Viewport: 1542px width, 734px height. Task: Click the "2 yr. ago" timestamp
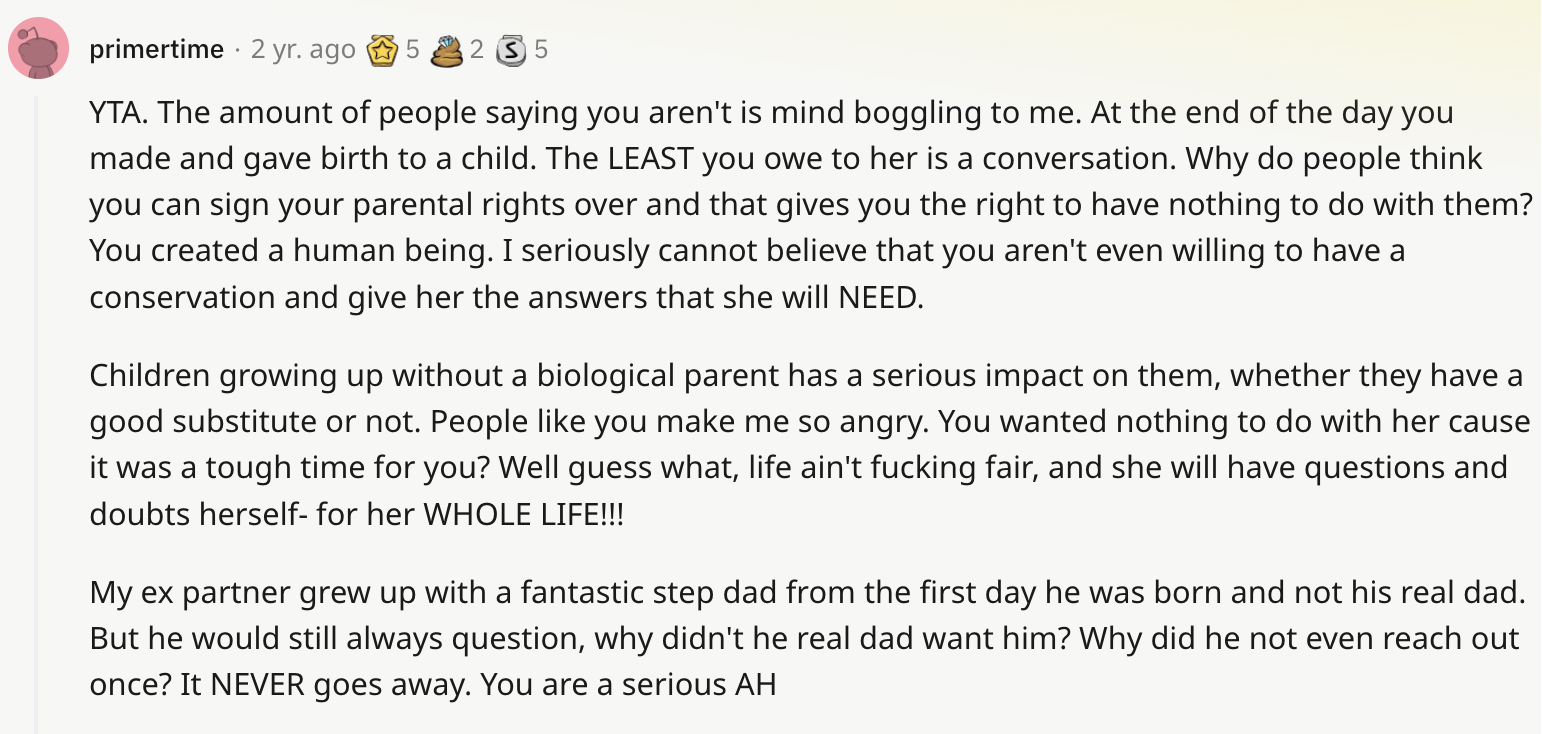[x=303, y=49]
